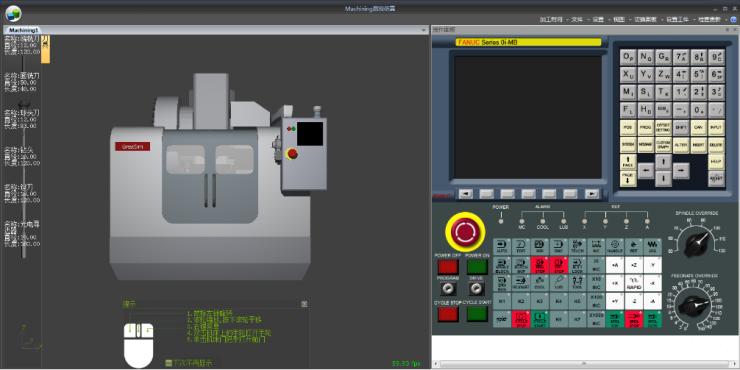Close the hint panel
Image resolution: width=740 pixels, height=370 pixels.
point(304,303)
